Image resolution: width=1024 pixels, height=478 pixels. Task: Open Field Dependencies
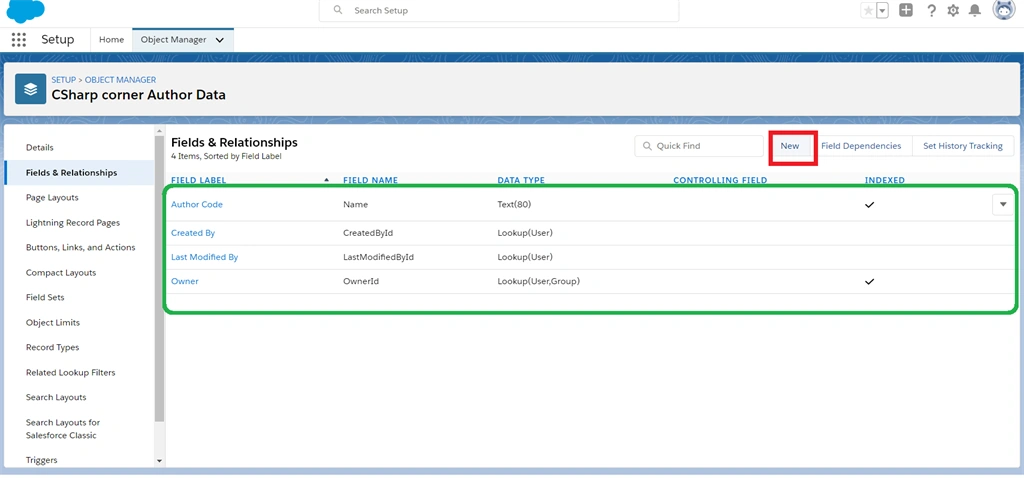861,146
